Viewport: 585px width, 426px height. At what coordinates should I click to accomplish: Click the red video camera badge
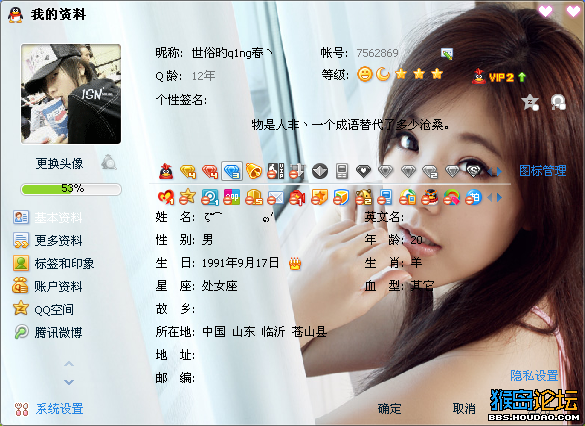(297, 197)
